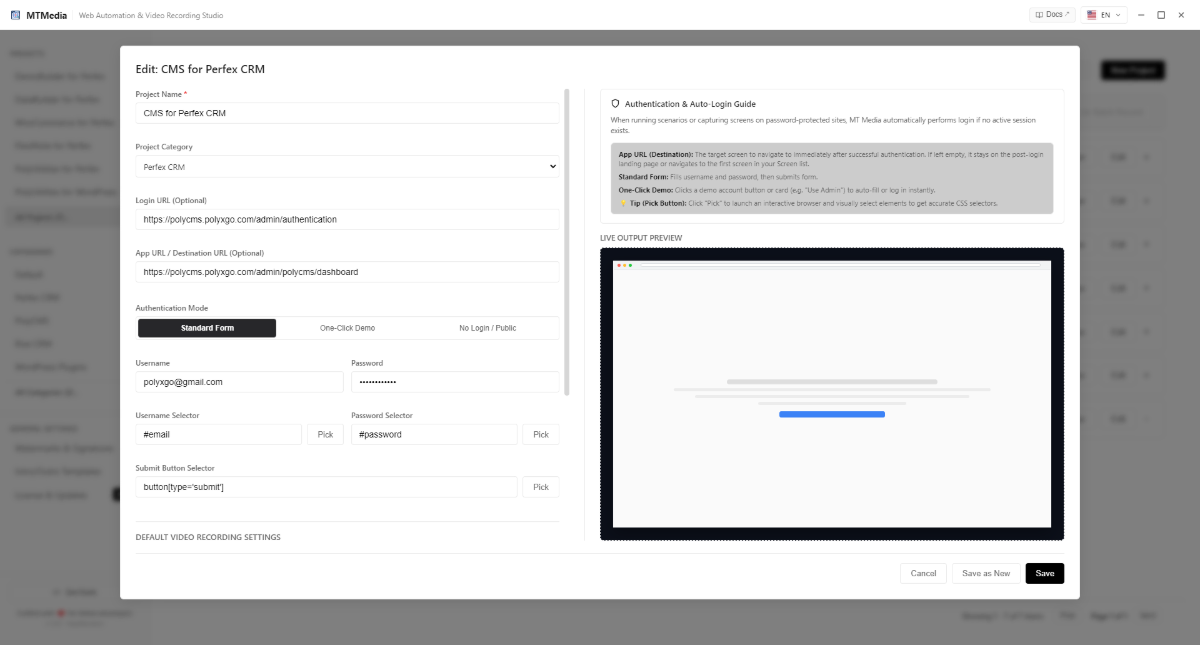Viewport: 1200px width, 645px height.
Task: Maximize the MTMedia window
Action: click(1161, 15)
